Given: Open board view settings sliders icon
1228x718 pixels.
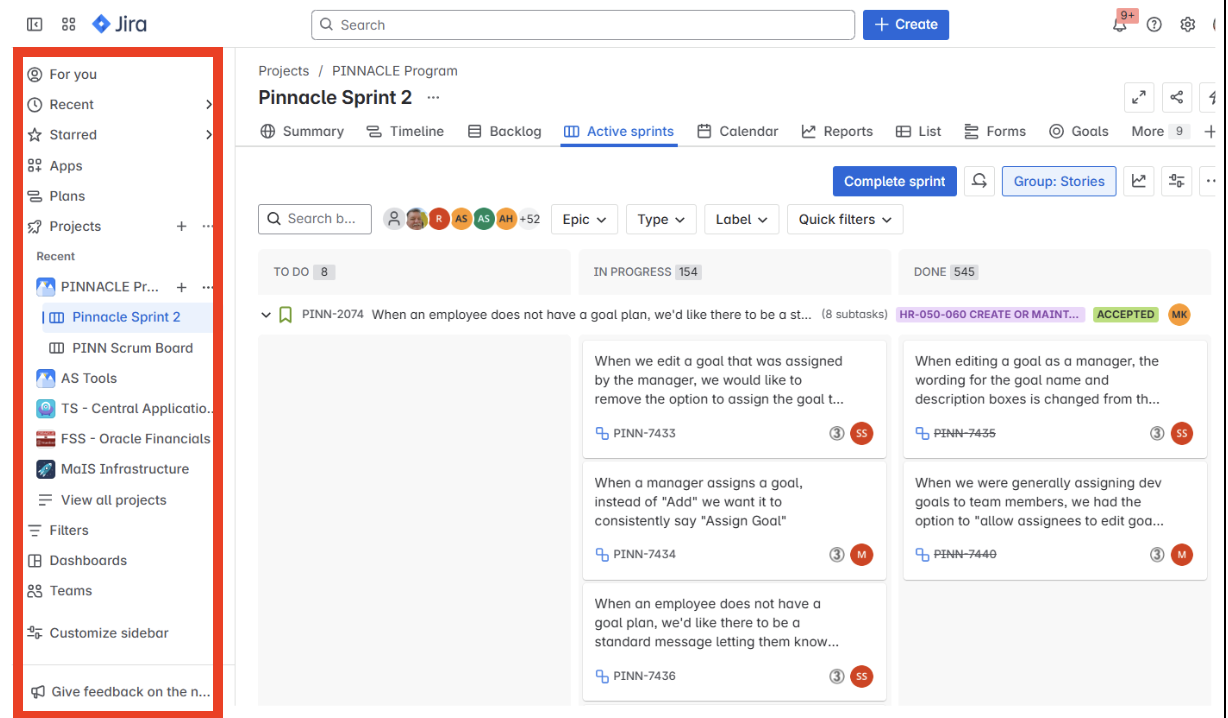Looking at the screenshot, I should click(1177, 181).
